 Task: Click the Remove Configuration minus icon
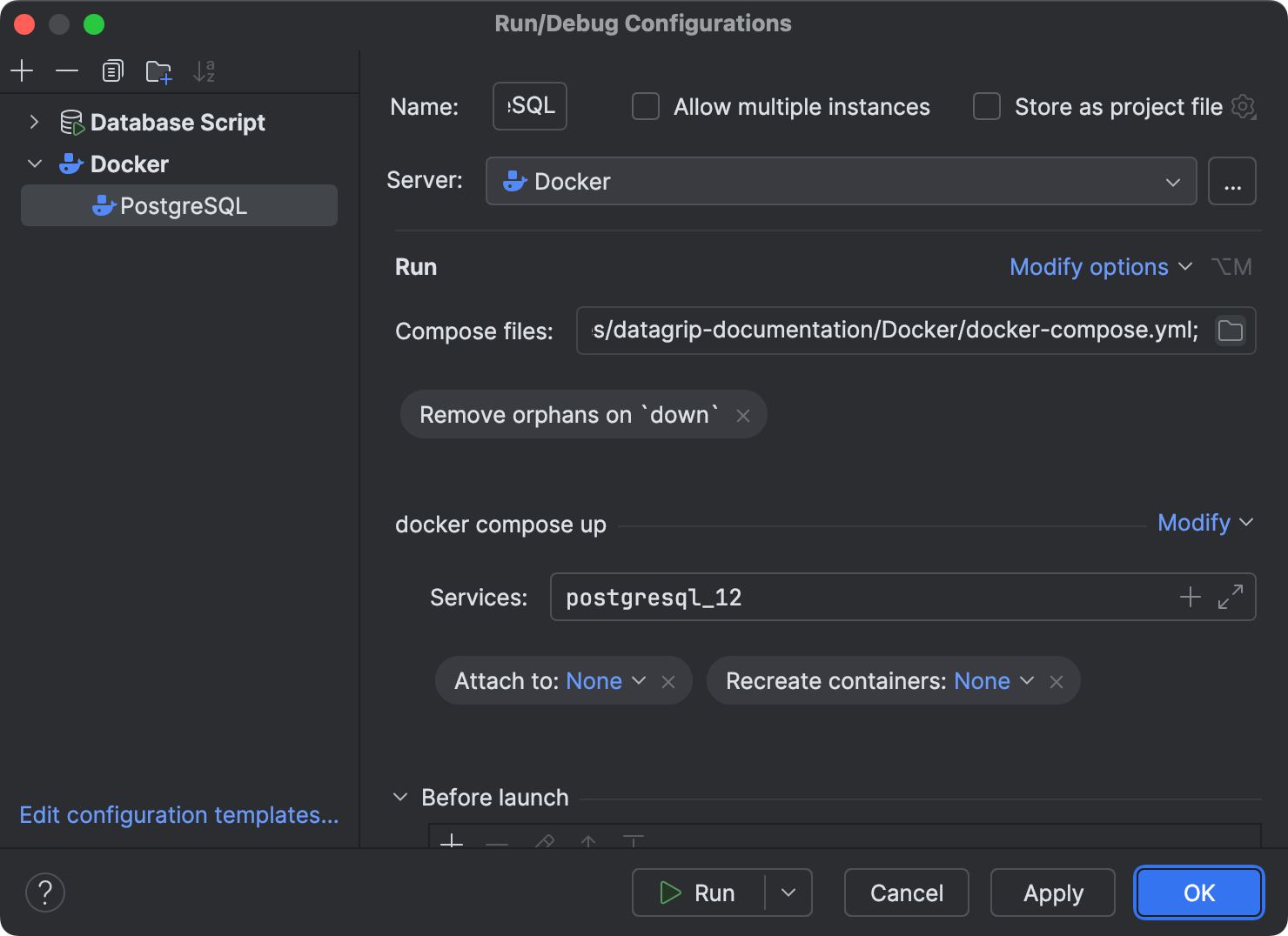coord(67,71)
